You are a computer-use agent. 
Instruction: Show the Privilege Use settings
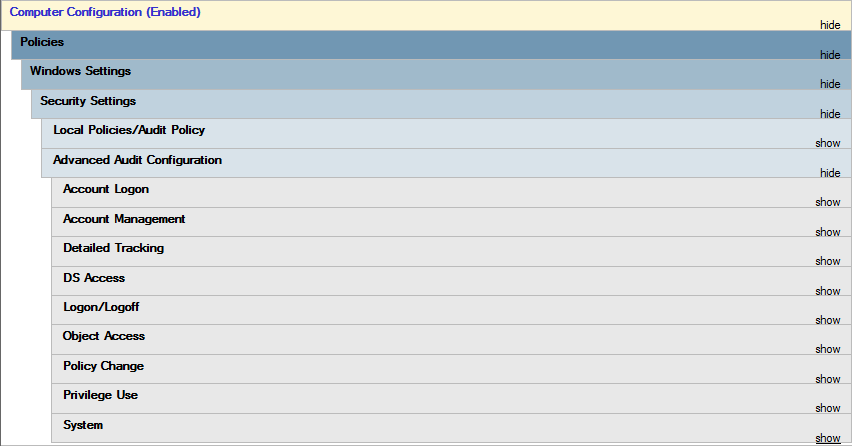coord(827,408)
